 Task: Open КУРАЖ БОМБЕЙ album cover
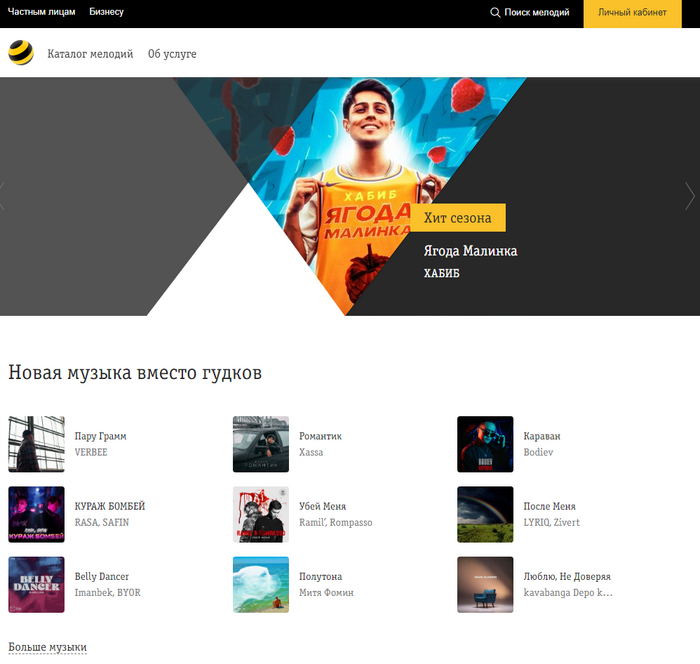pyautogui.click(x=37, y=514)
